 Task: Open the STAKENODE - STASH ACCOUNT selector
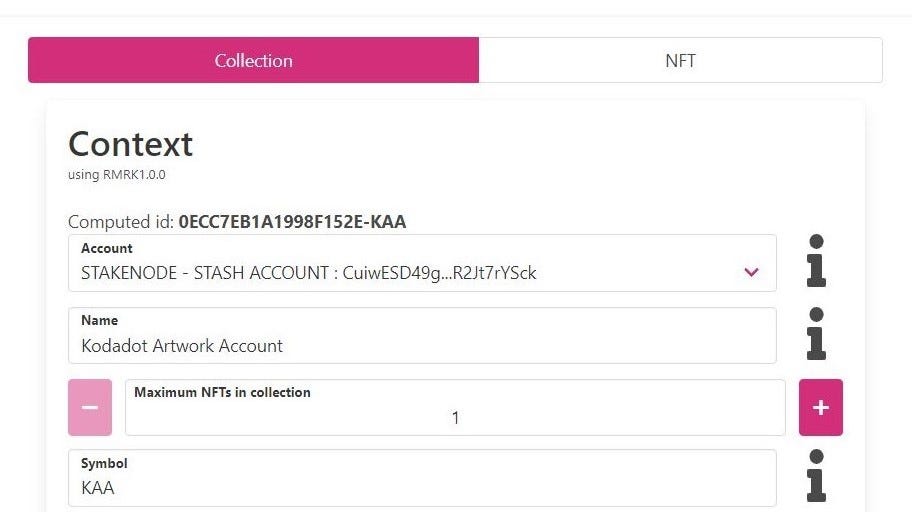tap(422, 263)
